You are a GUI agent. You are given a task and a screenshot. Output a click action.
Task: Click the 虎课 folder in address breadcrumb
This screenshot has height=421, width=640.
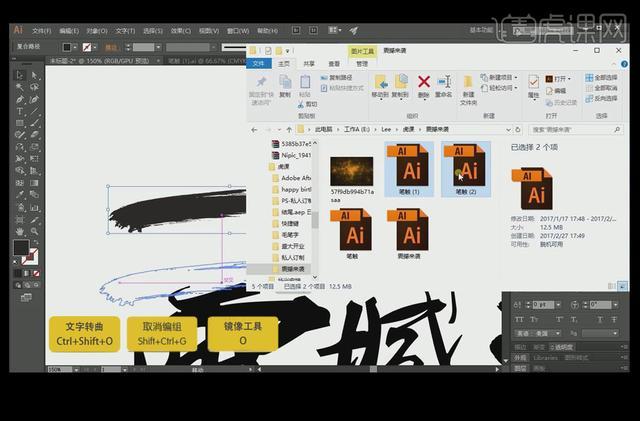409,129
